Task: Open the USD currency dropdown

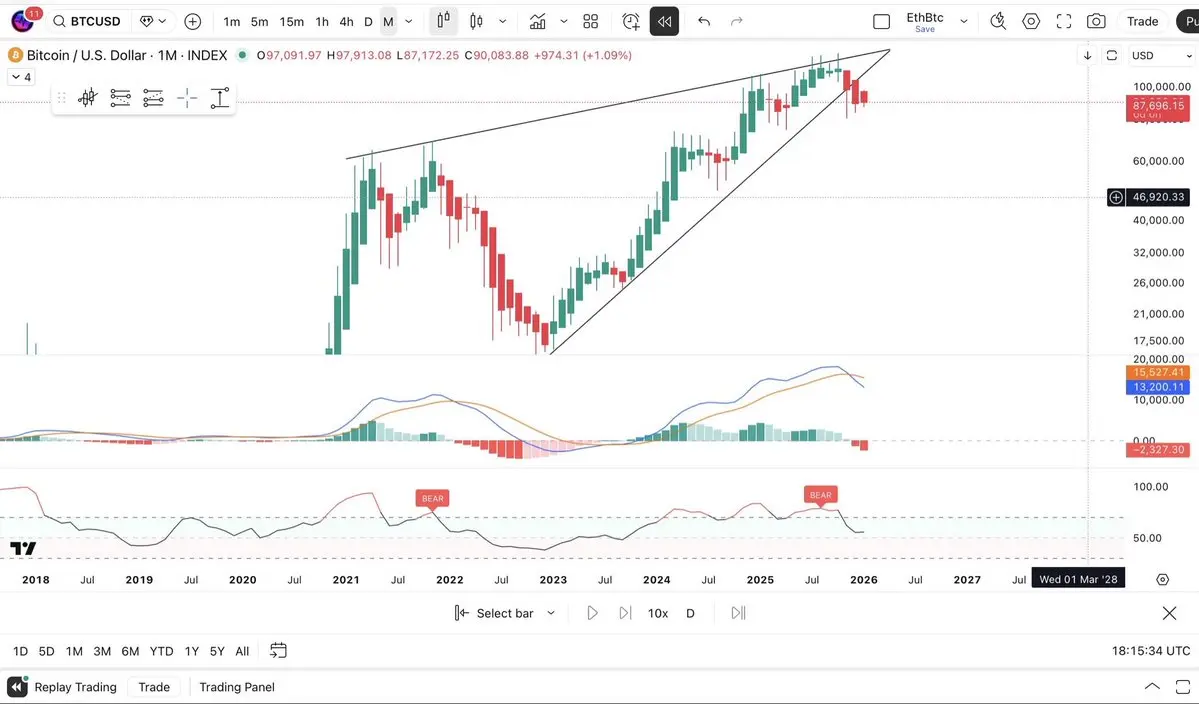Action: click(1162, 55)
